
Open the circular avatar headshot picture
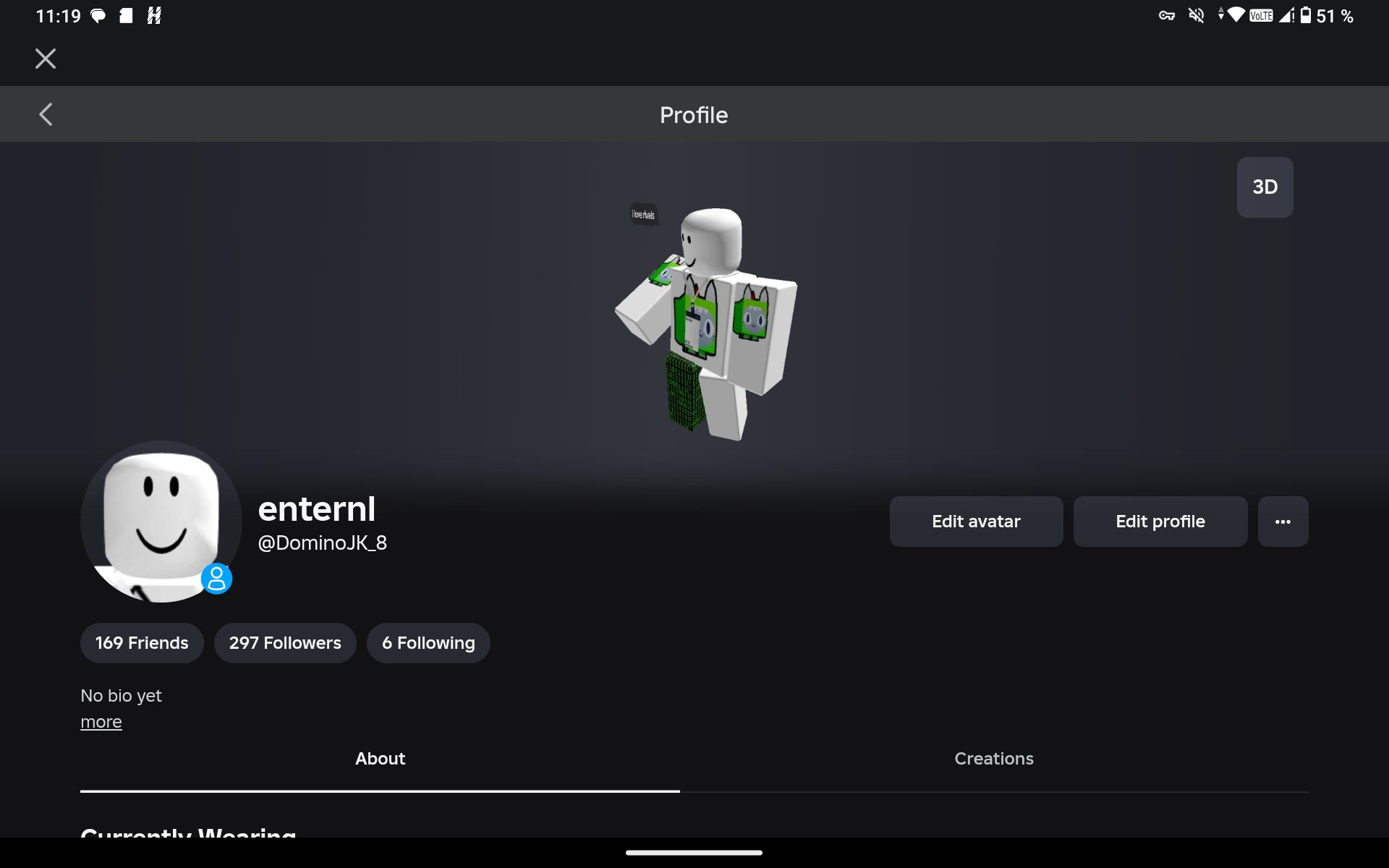click(x=161, y=522)
